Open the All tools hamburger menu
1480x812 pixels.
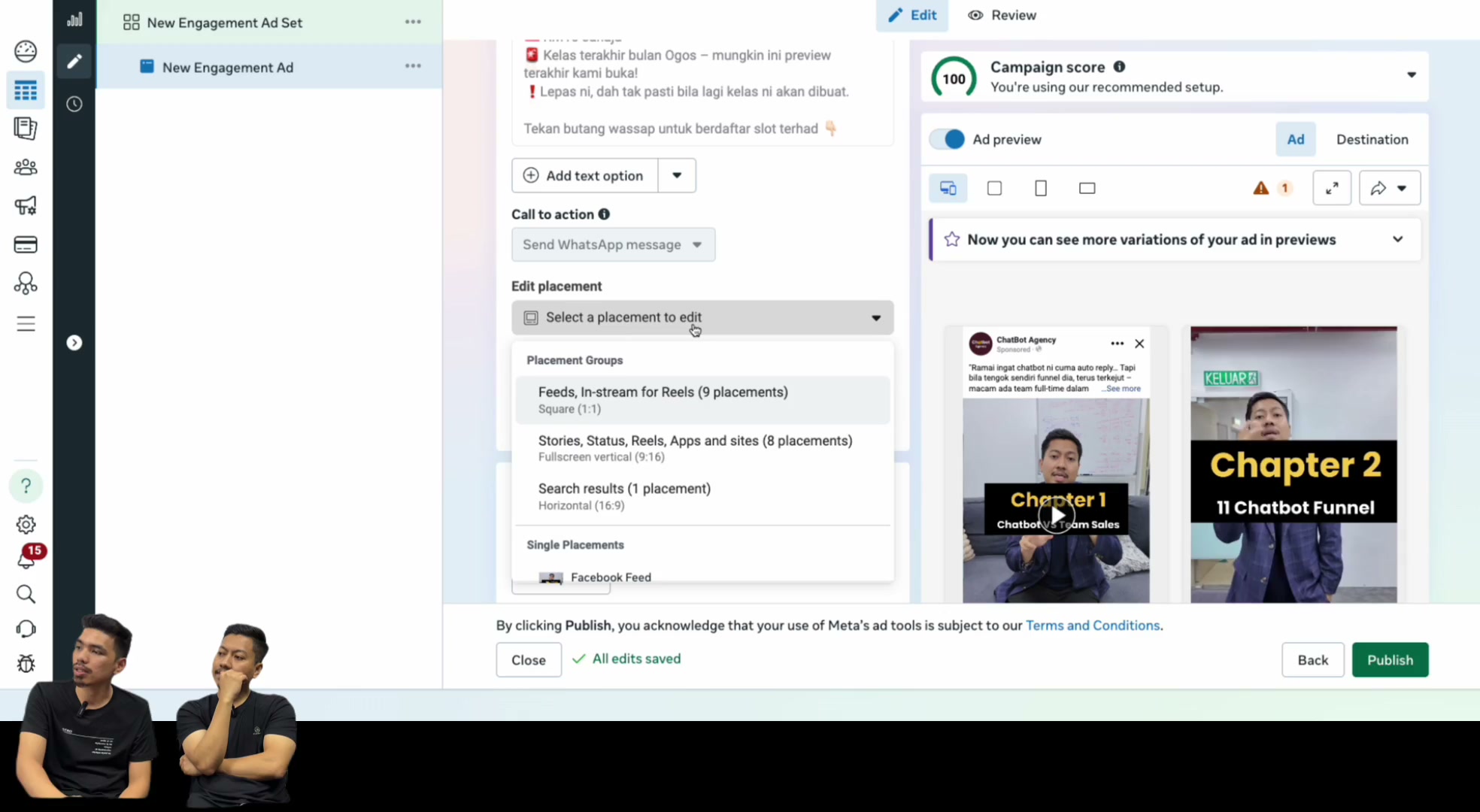click(26, 323)
